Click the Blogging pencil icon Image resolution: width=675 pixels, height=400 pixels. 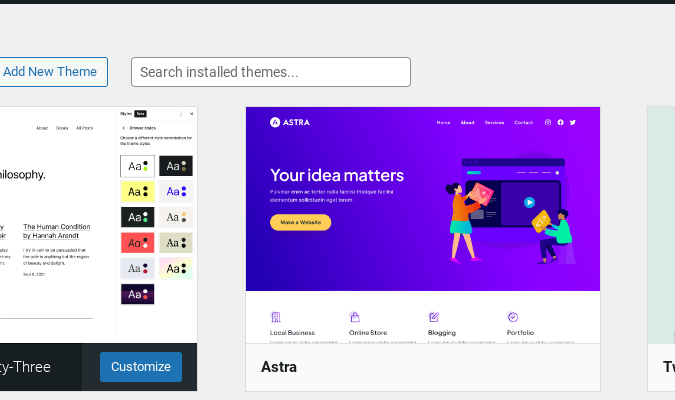pos(433,317)
